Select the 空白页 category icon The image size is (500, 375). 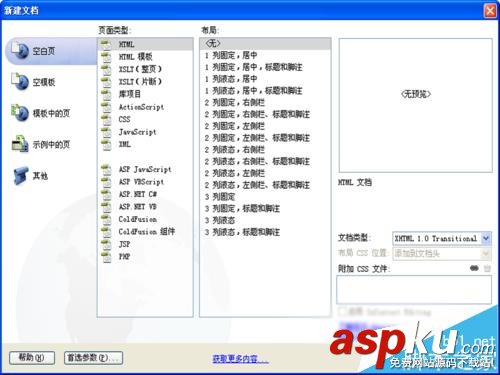pyautogui.click(x=20, y=51)
